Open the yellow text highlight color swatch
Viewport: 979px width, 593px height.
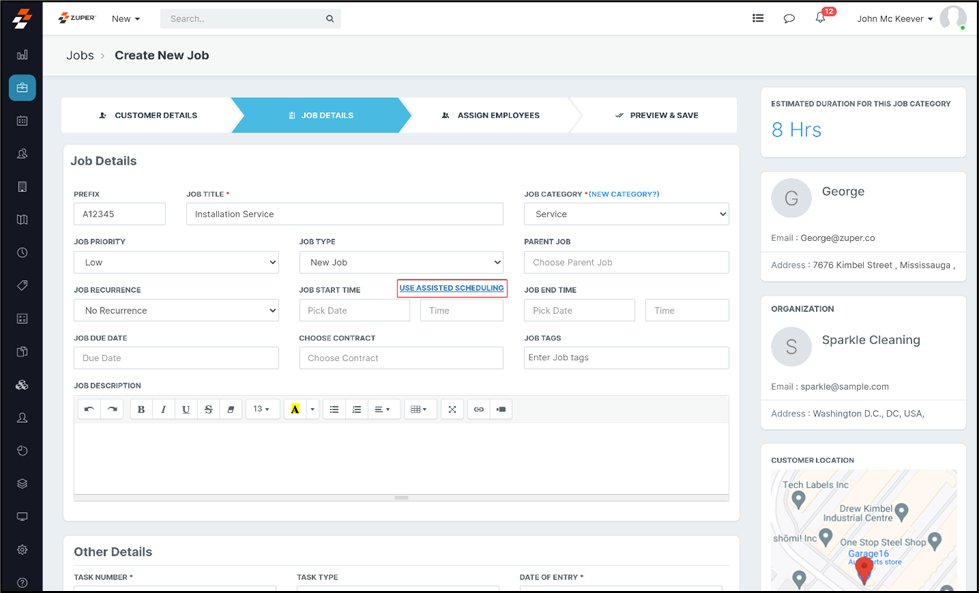pyautogui.click(x=294, y=409)
